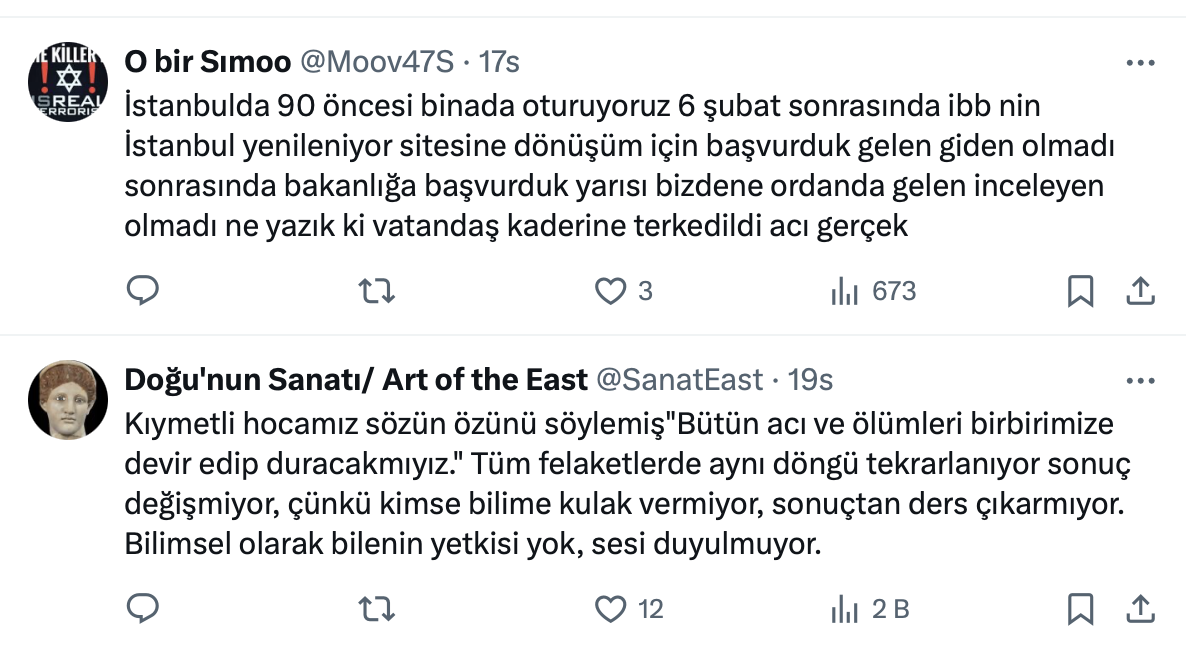The width and height of the screenshot is (1186, 652).
Task: View analytics showing 2 B views
Action: [x=845, y=608]
